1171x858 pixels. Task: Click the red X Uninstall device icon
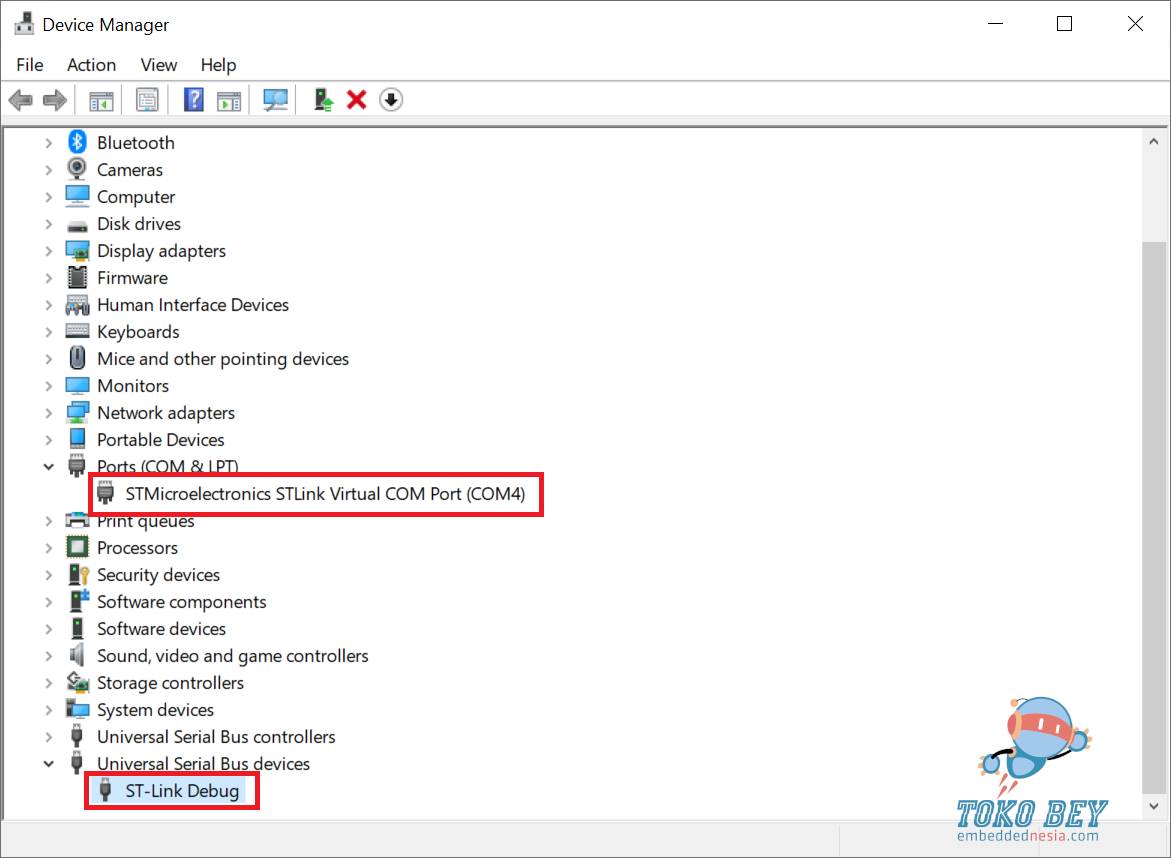(357, 100)
